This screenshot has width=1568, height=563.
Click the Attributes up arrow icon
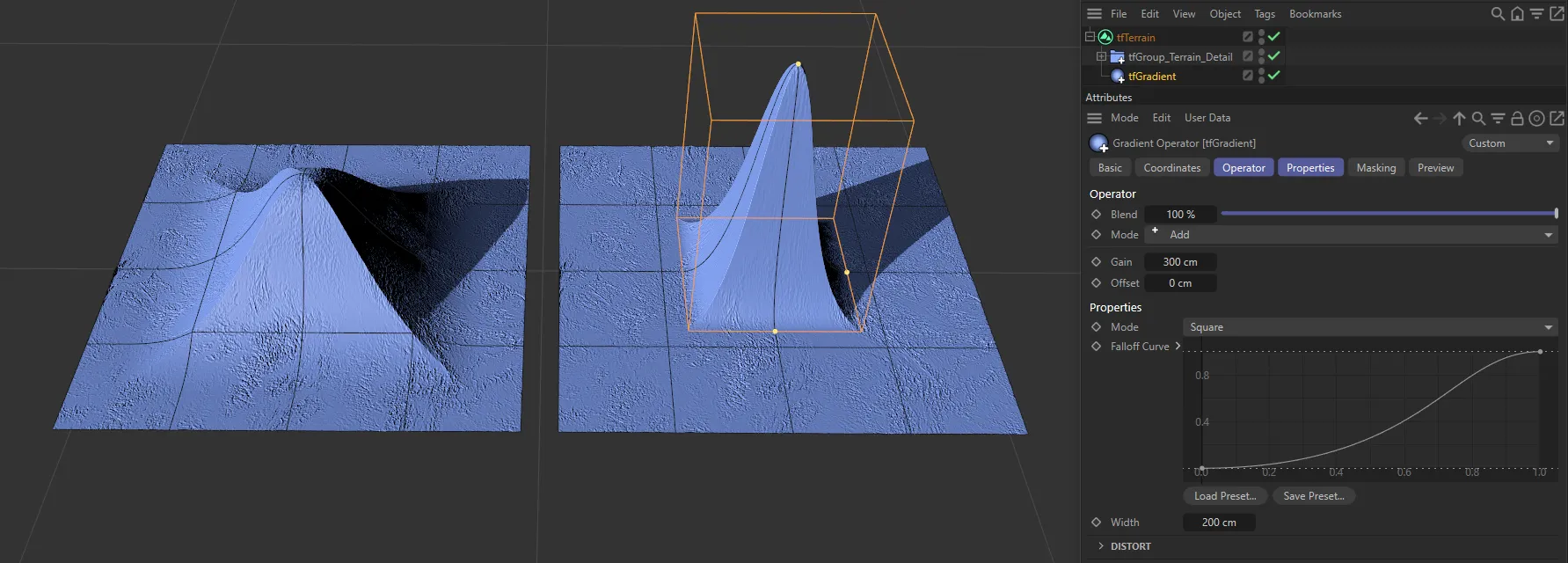pos(1459,118)
